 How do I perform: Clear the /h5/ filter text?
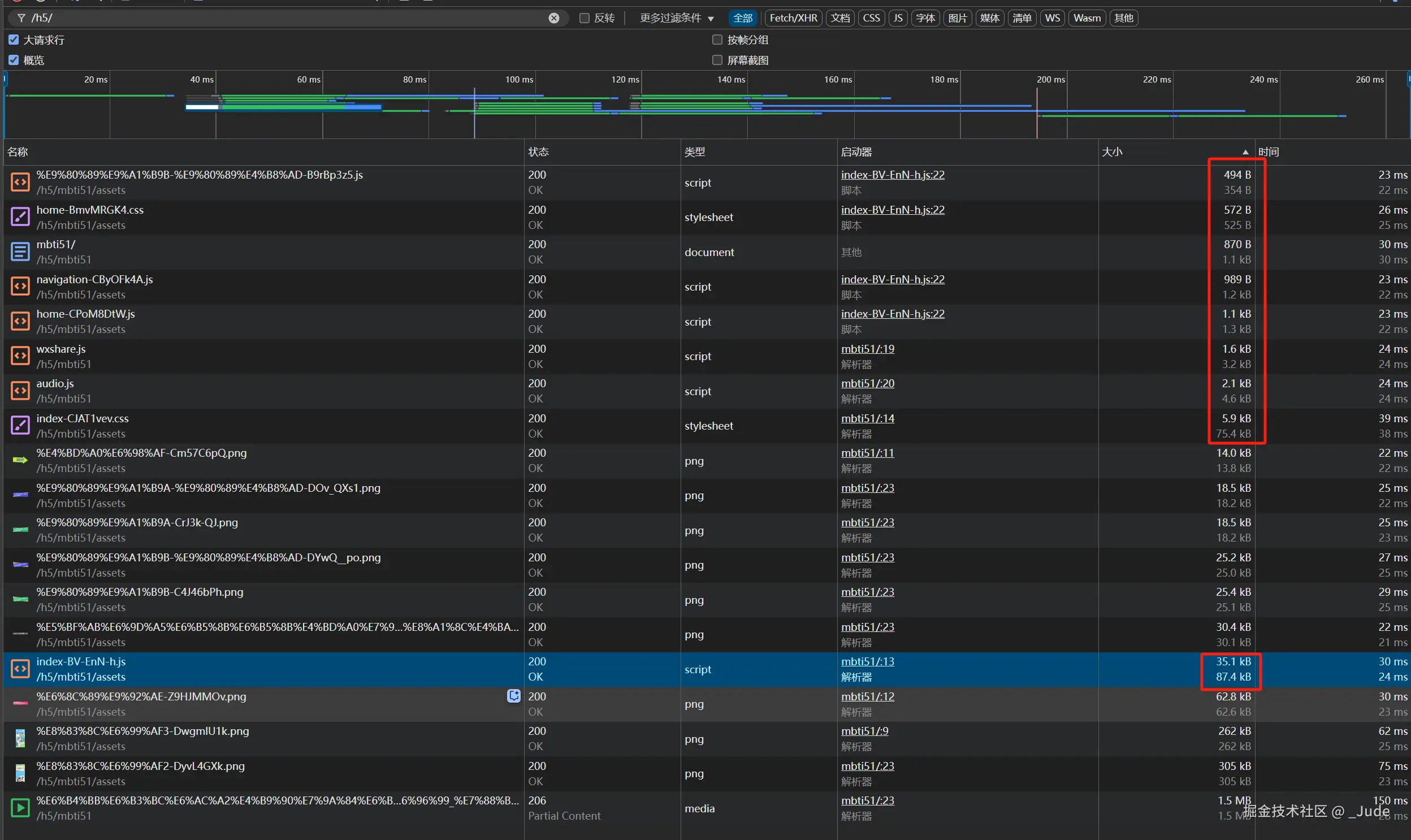pyautogui.click(x=553, y=18)
